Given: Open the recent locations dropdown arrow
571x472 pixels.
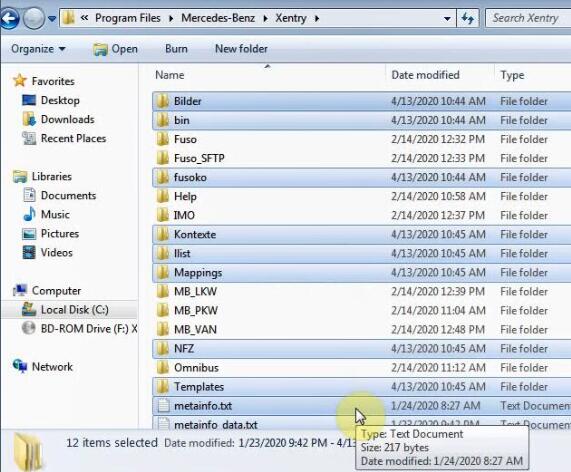Looking at the screenshot, I should 52,18.
